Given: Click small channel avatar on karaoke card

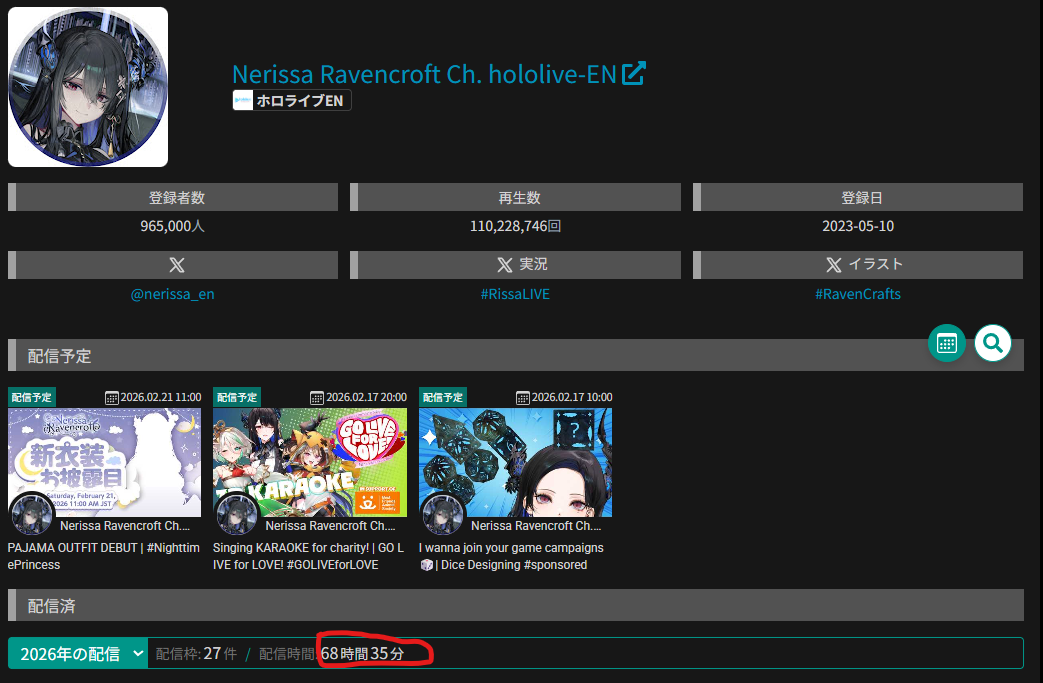Looking at the screenshot, I should 237,515.
